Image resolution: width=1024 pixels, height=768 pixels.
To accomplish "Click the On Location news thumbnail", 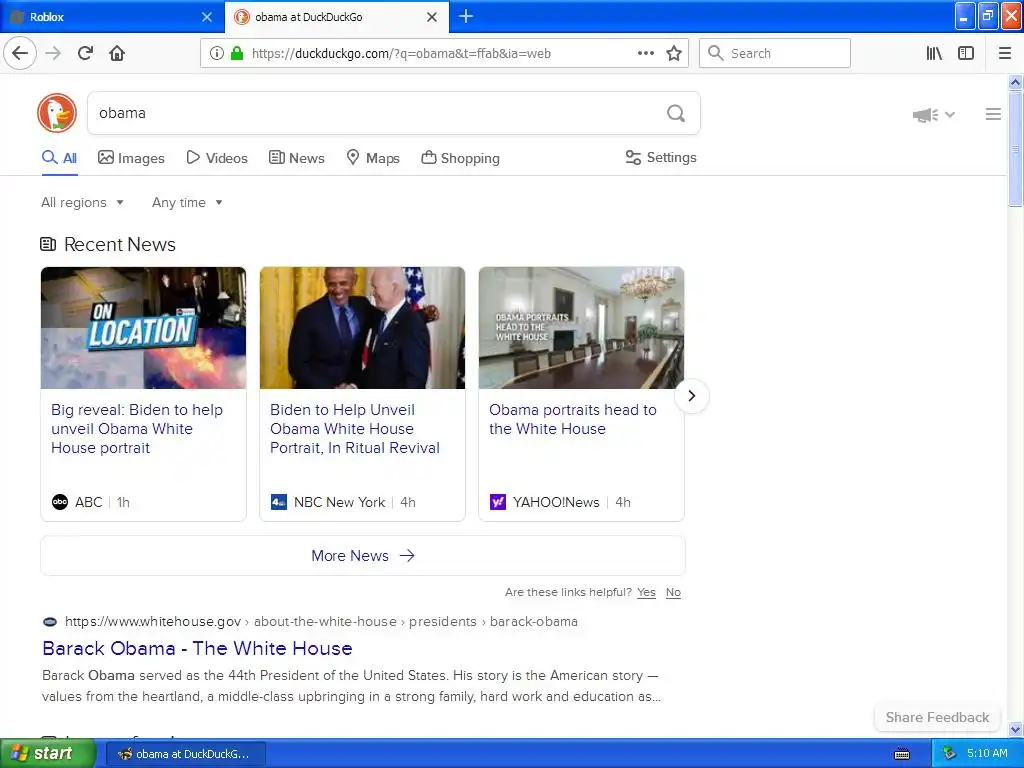I will pyautogui.click(x=144, y=328).
